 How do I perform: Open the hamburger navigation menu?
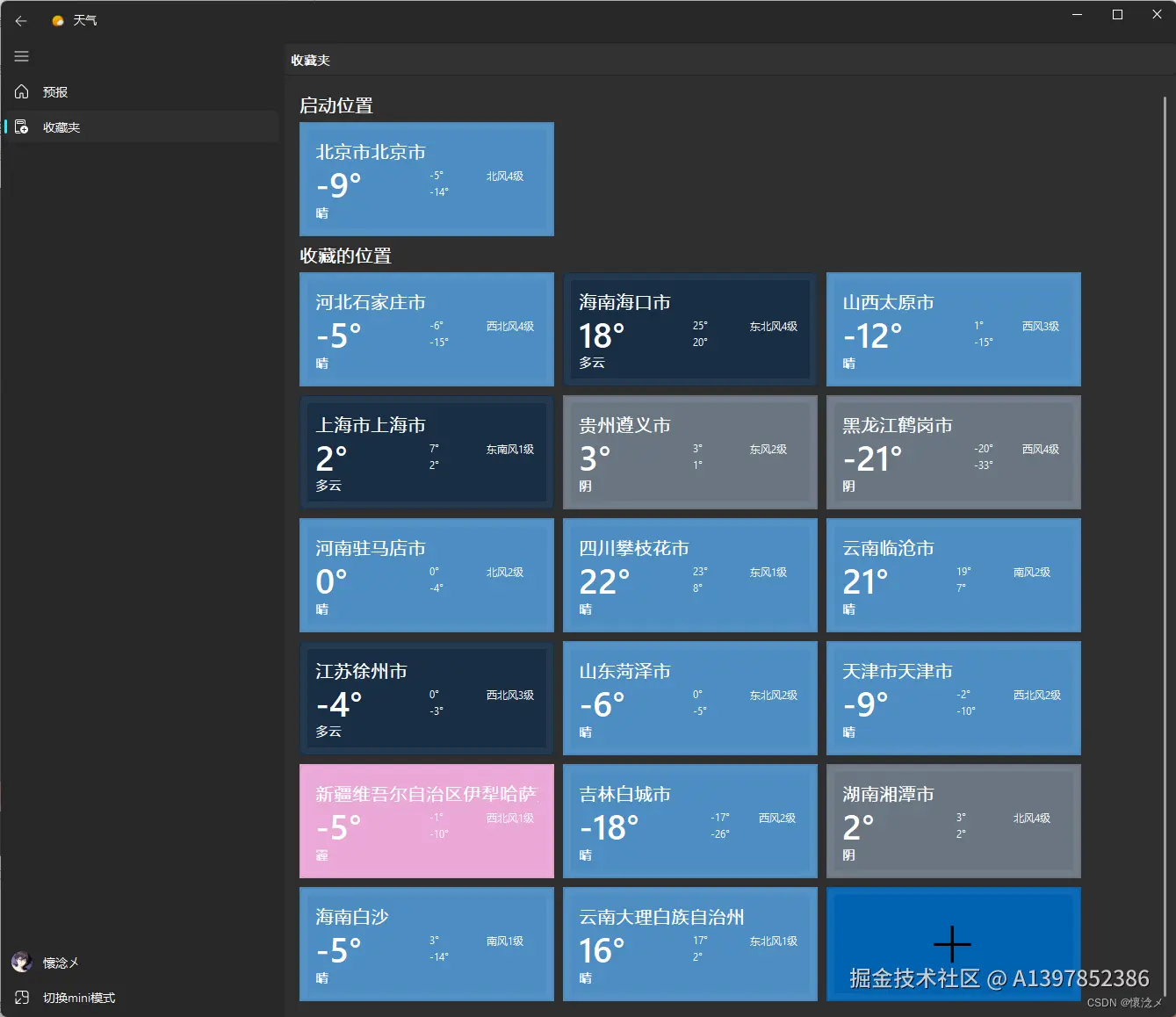pyautogui.click(x=22, y=56)
